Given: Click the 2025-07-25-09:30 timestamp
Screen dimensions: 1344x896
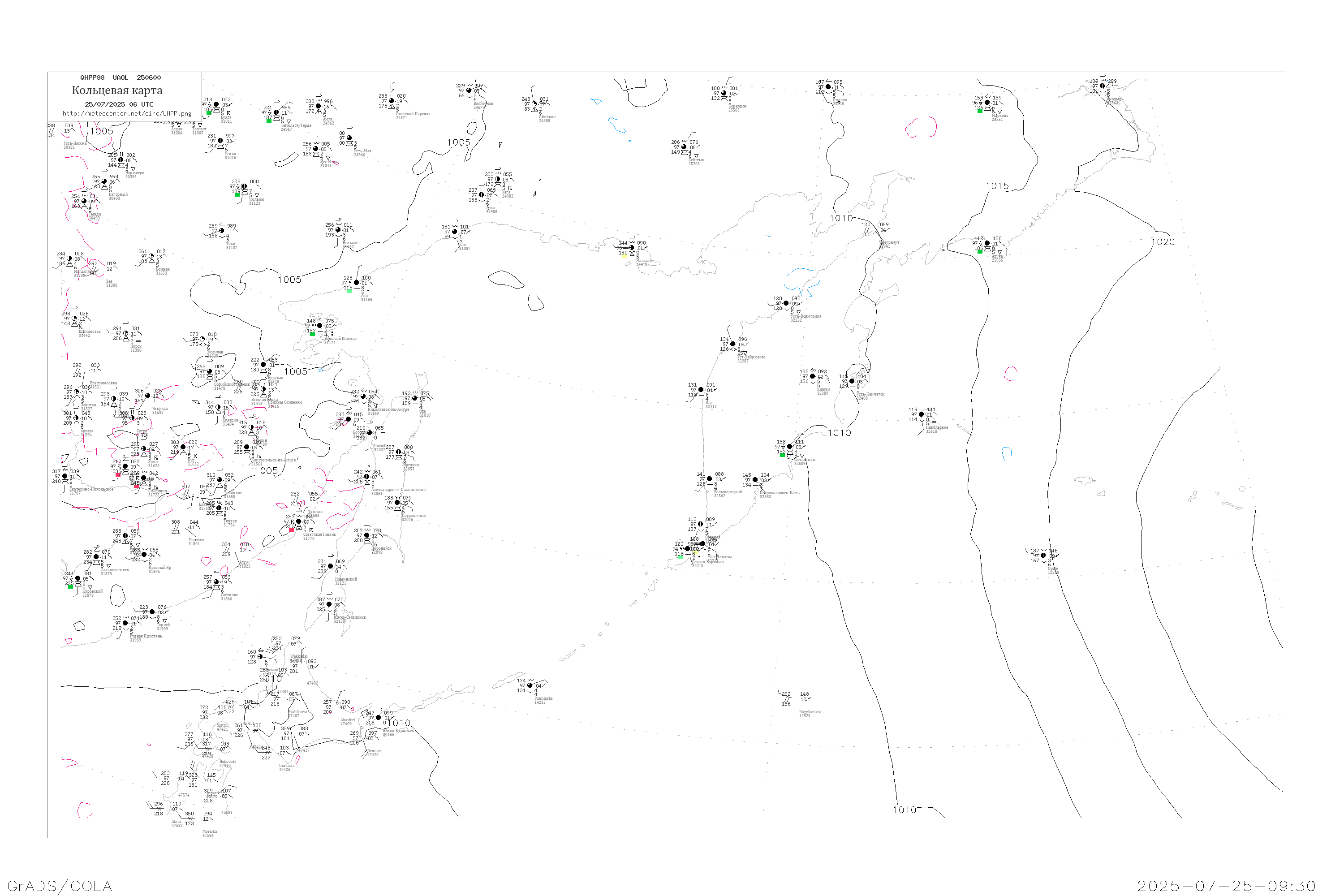Looking at the screenshot, I should coord(1226,886).
